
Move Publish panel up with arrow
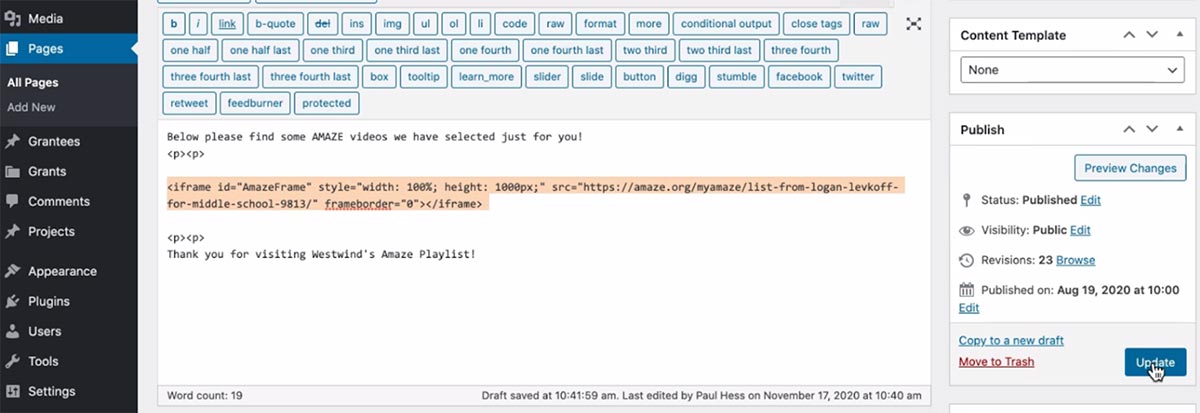(x=1129, y=129)
